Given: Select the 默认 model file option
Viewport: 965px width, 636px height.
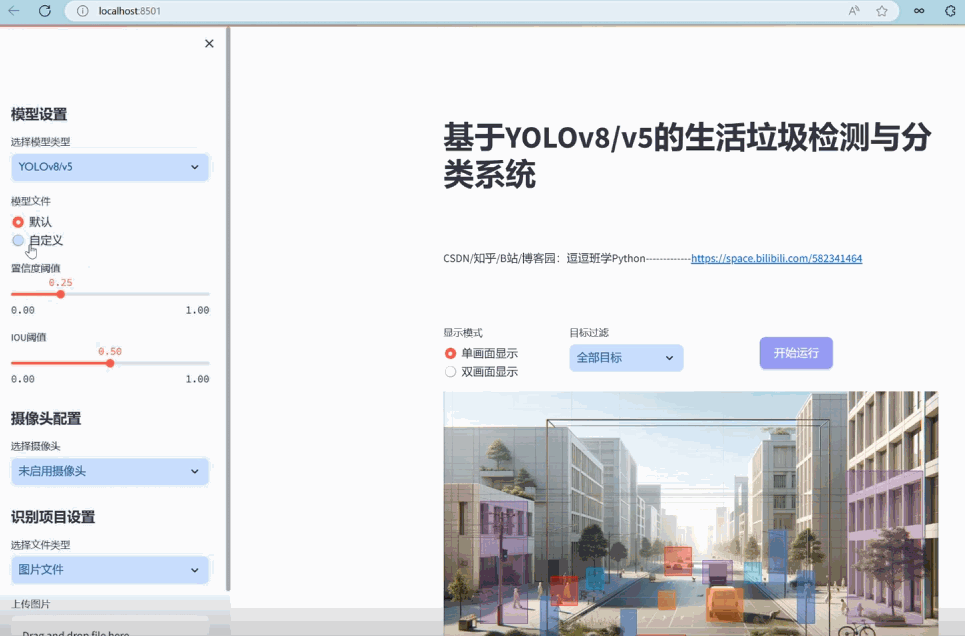Looking at the screenshot, I should (x=18, y=221).
